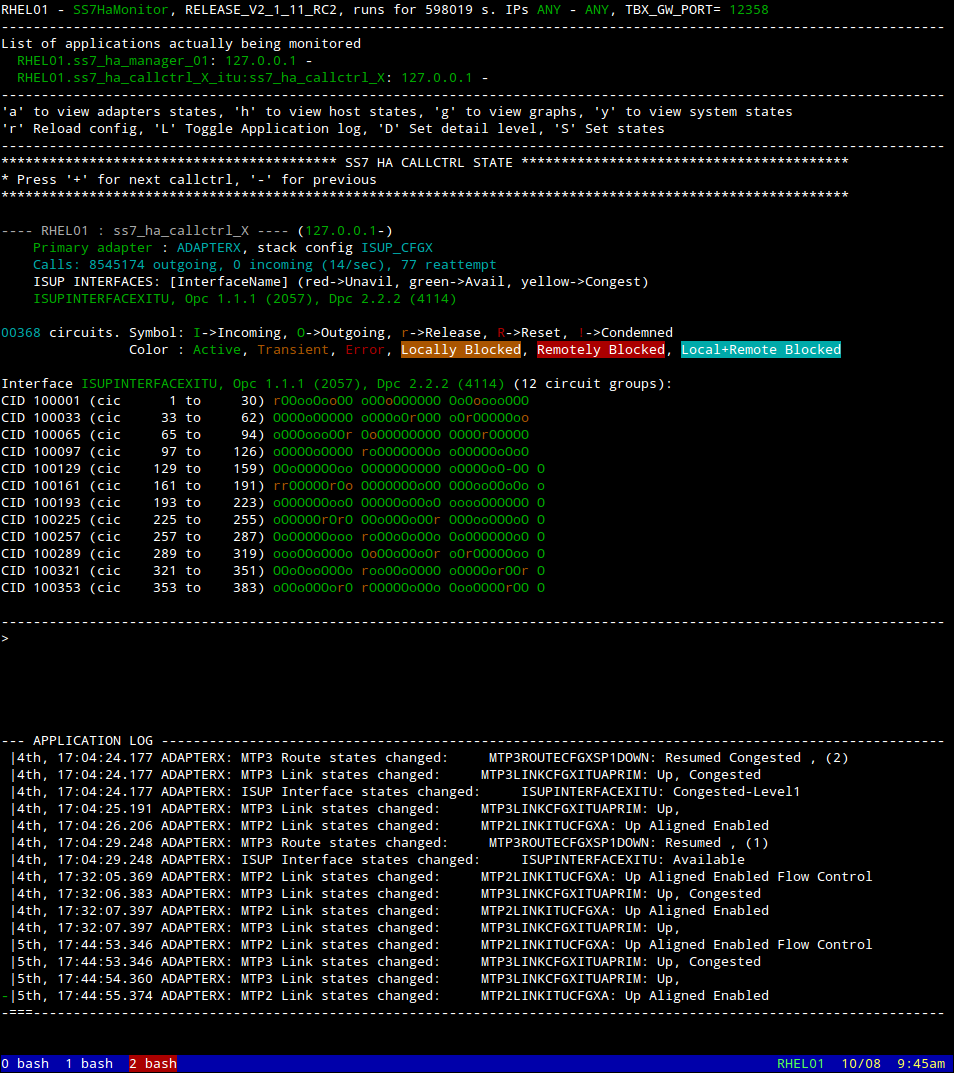Click the 'ISUPINTERFACEXITU: Available' log entry
954x1073 pixels.
(378, 860)
